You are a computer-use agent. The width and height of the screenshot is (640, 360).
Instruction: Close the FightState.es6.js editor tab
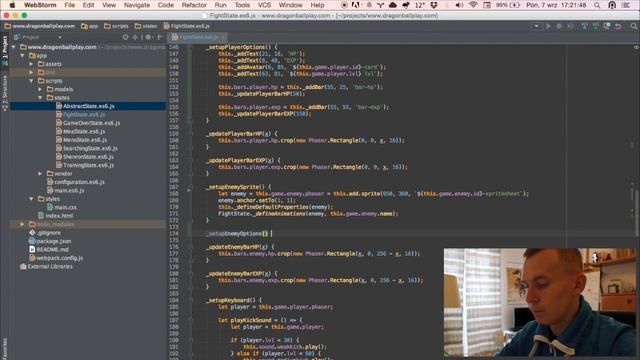tap(223, 37)
